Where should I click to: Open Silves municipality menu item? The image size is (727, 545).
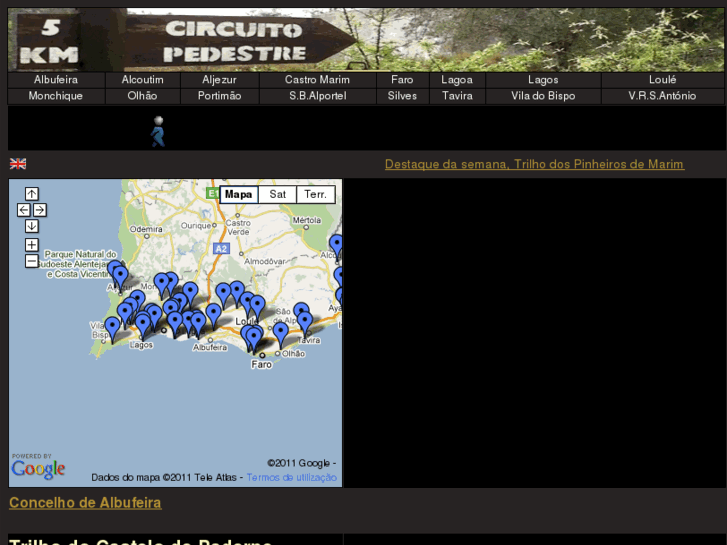(402, 96)
